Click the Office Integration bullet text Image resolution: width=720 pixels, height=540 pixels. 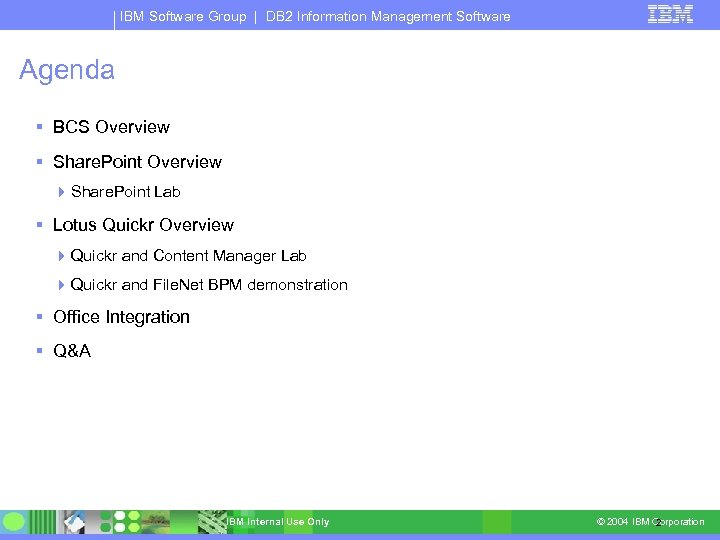121,317
